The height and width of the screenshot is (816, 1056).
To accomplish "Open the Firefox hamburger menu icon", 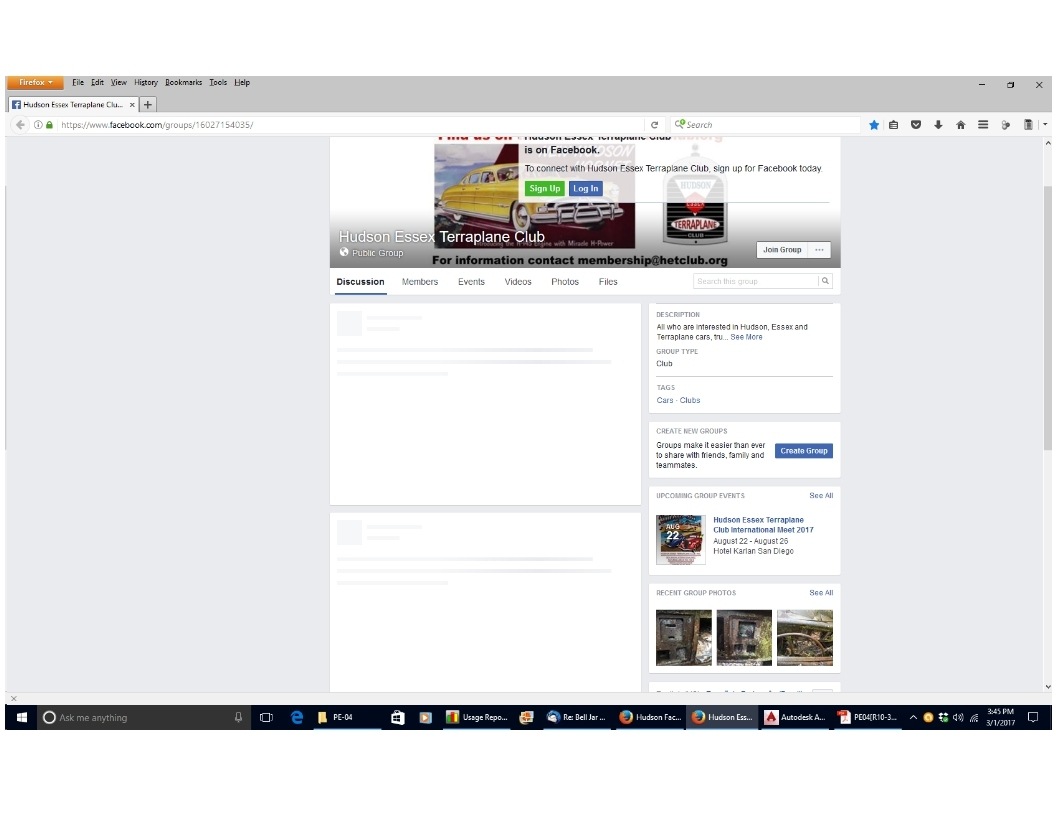I will tap(983, 125).
